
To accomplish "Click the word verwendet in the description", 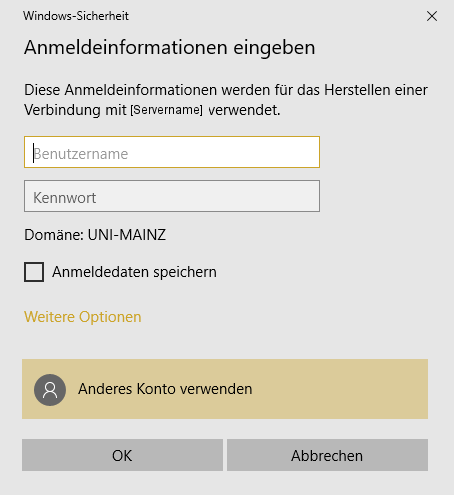I will [244, 110].
